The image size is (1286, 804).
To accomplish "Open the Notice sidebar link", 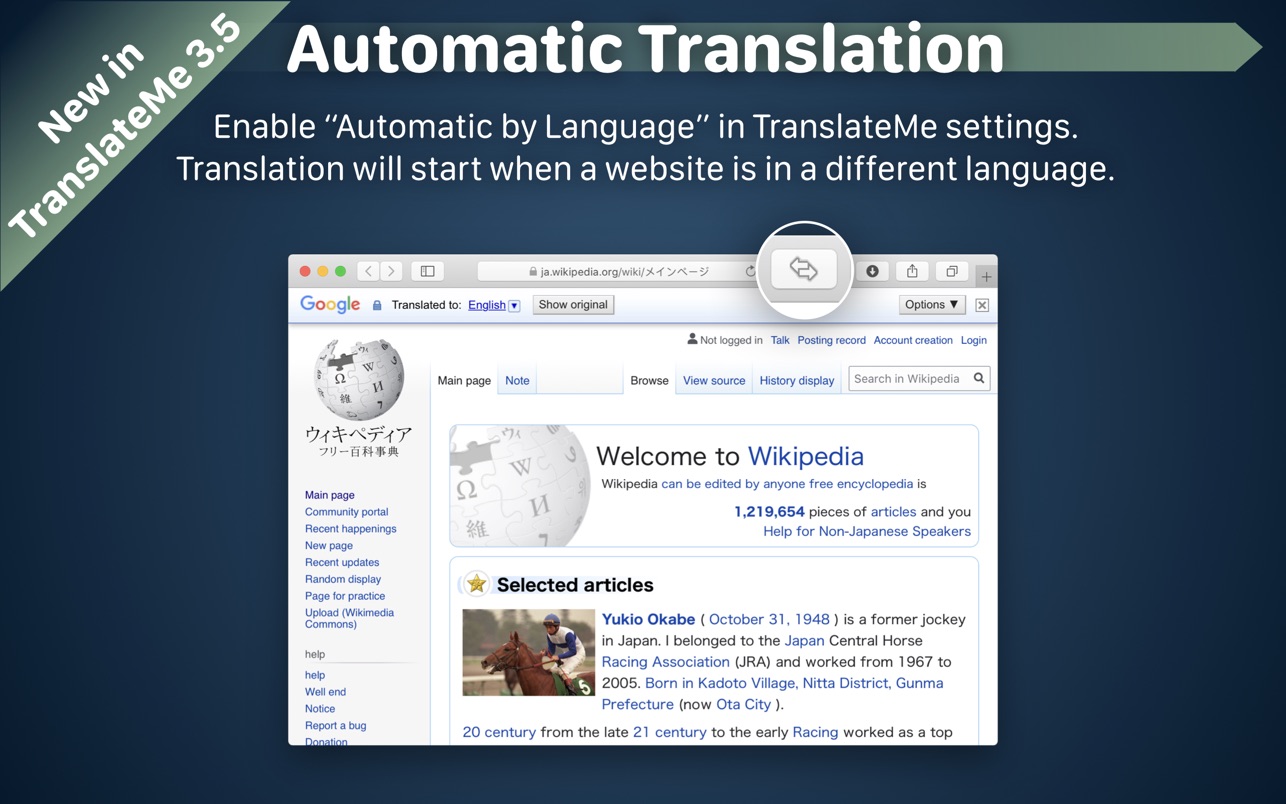I will click(320, 709).
